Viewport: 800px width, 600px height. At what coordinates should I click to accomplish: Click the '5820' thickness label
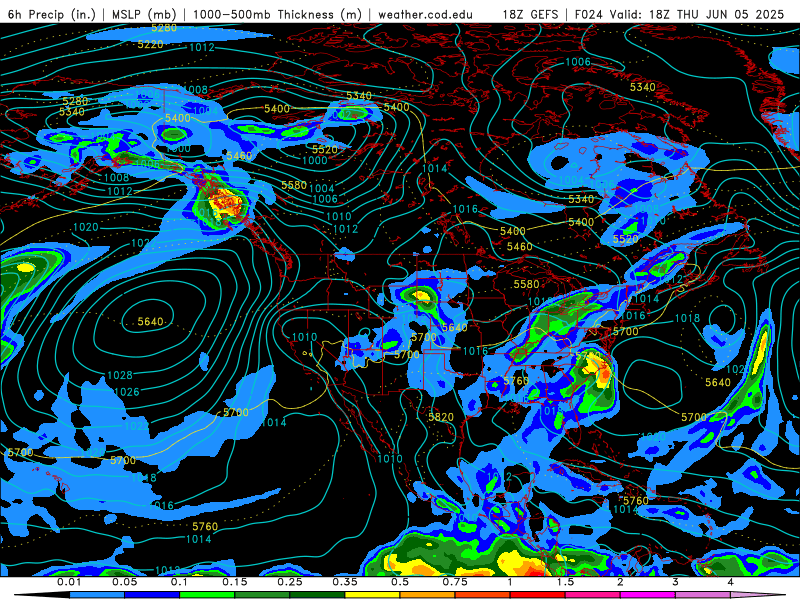pos(441,417)
